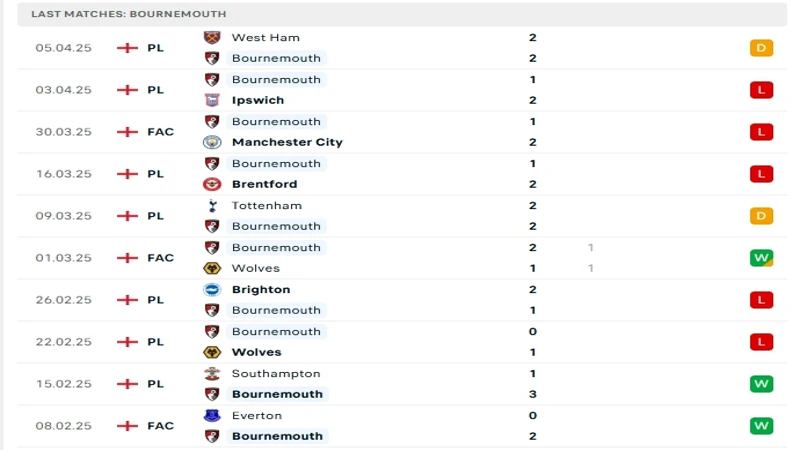This screenshot has width=800, height=450.
Task: Click the West Ham club crest
Action: pos(212,37)
